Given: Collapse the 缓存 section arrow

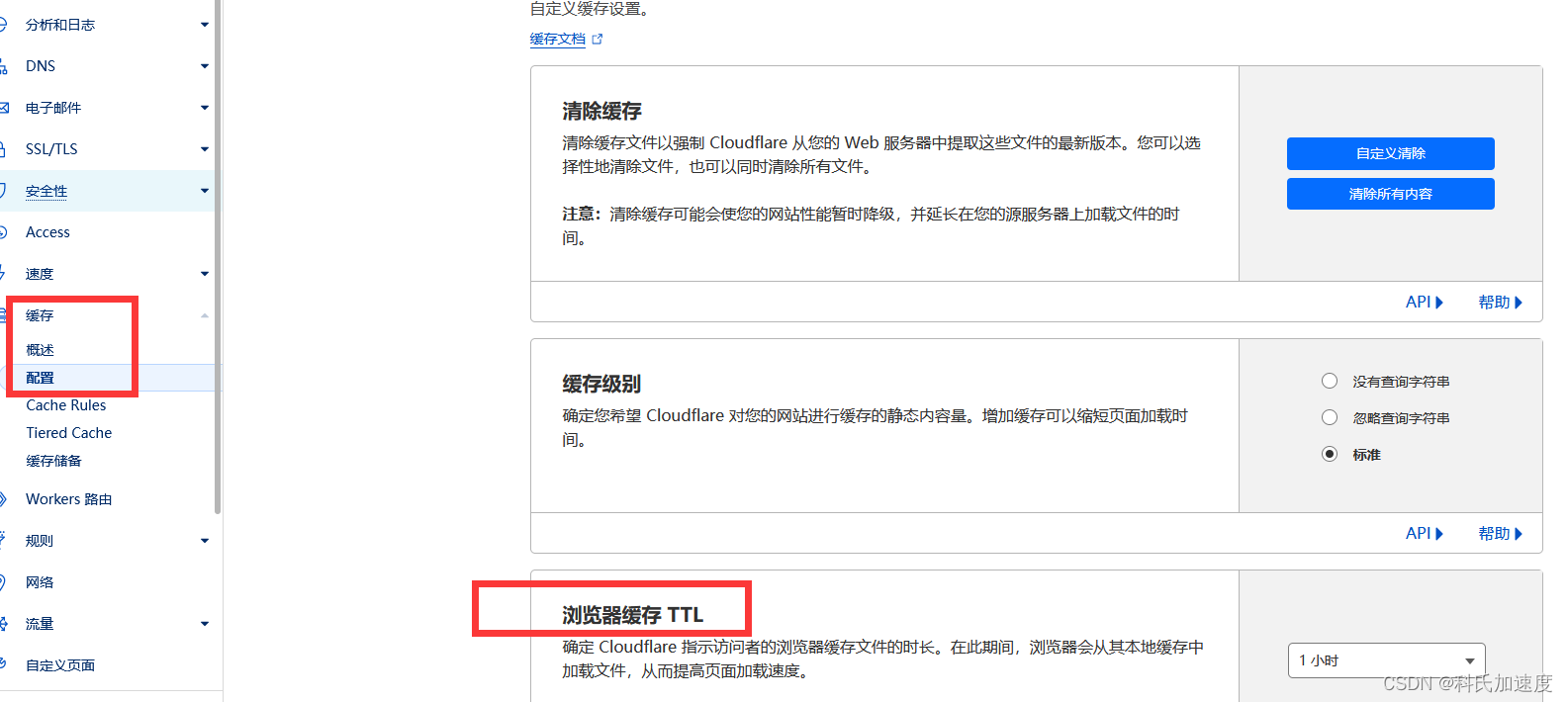Looking at the screenshot, I should point(205,315).
